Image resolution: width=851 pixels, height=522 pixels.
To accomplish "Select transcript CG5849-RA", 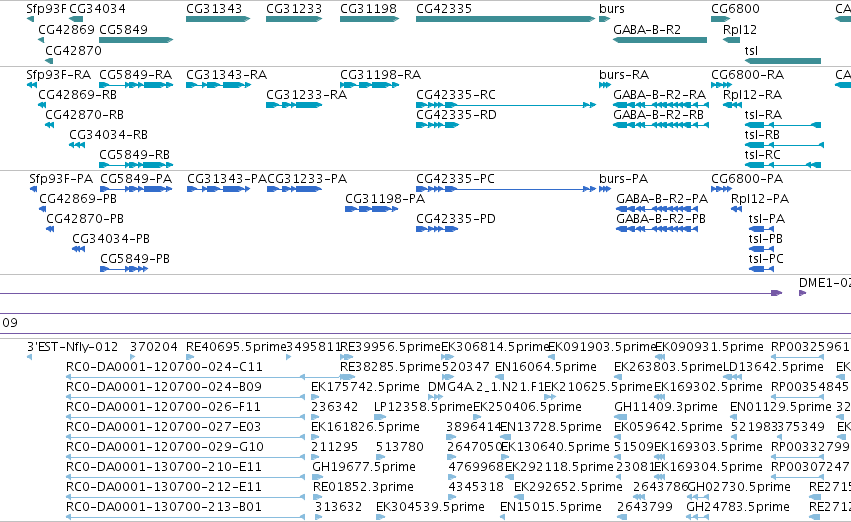I will (136, 85).
